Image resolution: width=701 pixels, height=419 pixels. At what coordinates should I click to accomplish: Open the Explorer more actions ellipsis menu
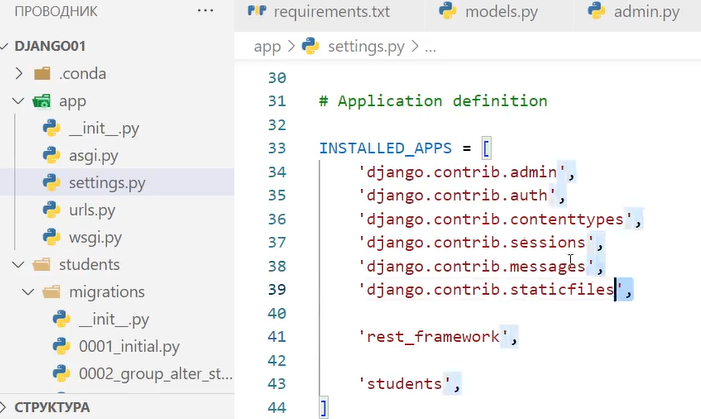pos(205,10)
